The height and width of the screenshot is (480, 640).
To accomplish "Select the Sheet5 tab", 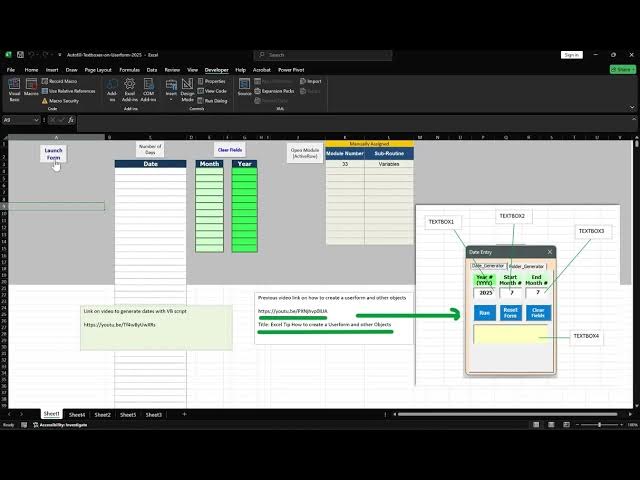I will 128,415.
